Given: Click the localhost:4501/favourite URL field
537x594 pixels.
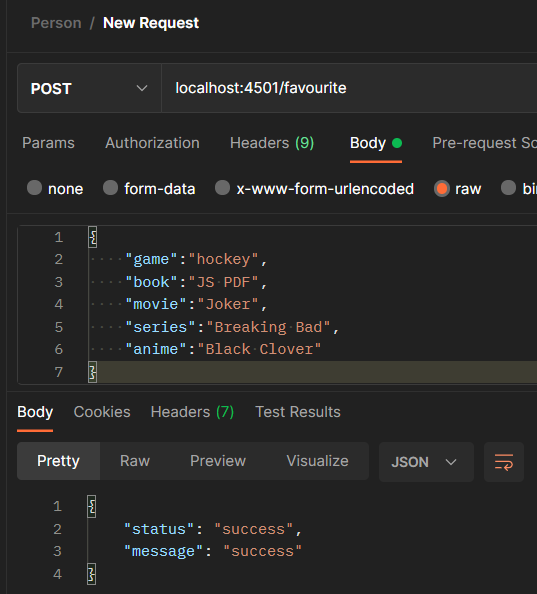Looking at the screenshot, I should coord(349,88).
